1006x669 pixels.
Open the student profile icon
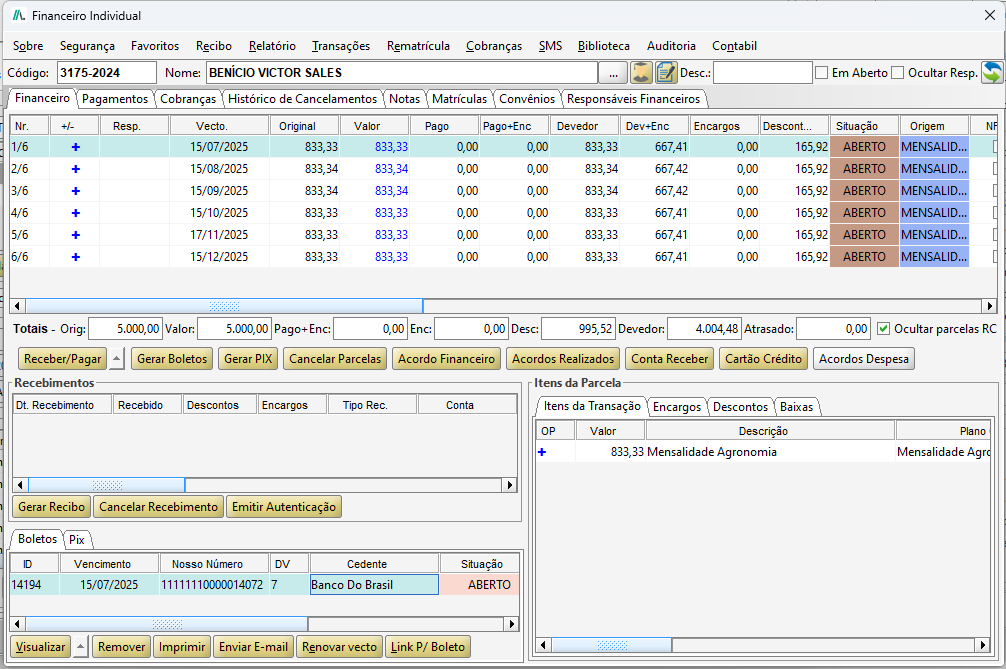[x=641, y=72]
